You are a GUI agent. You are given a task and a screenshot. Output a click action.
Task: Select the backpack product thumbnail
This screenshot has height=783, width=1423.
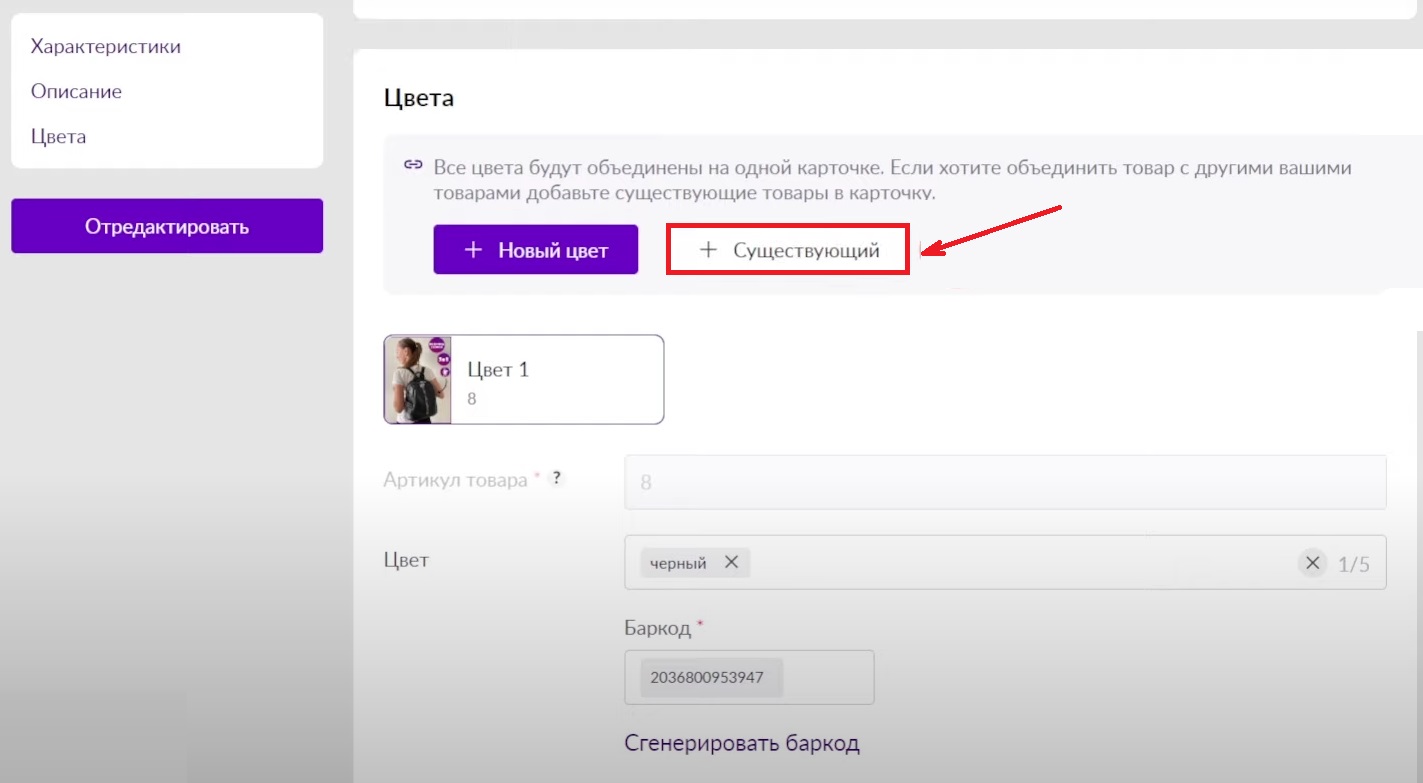pos(418,379)
